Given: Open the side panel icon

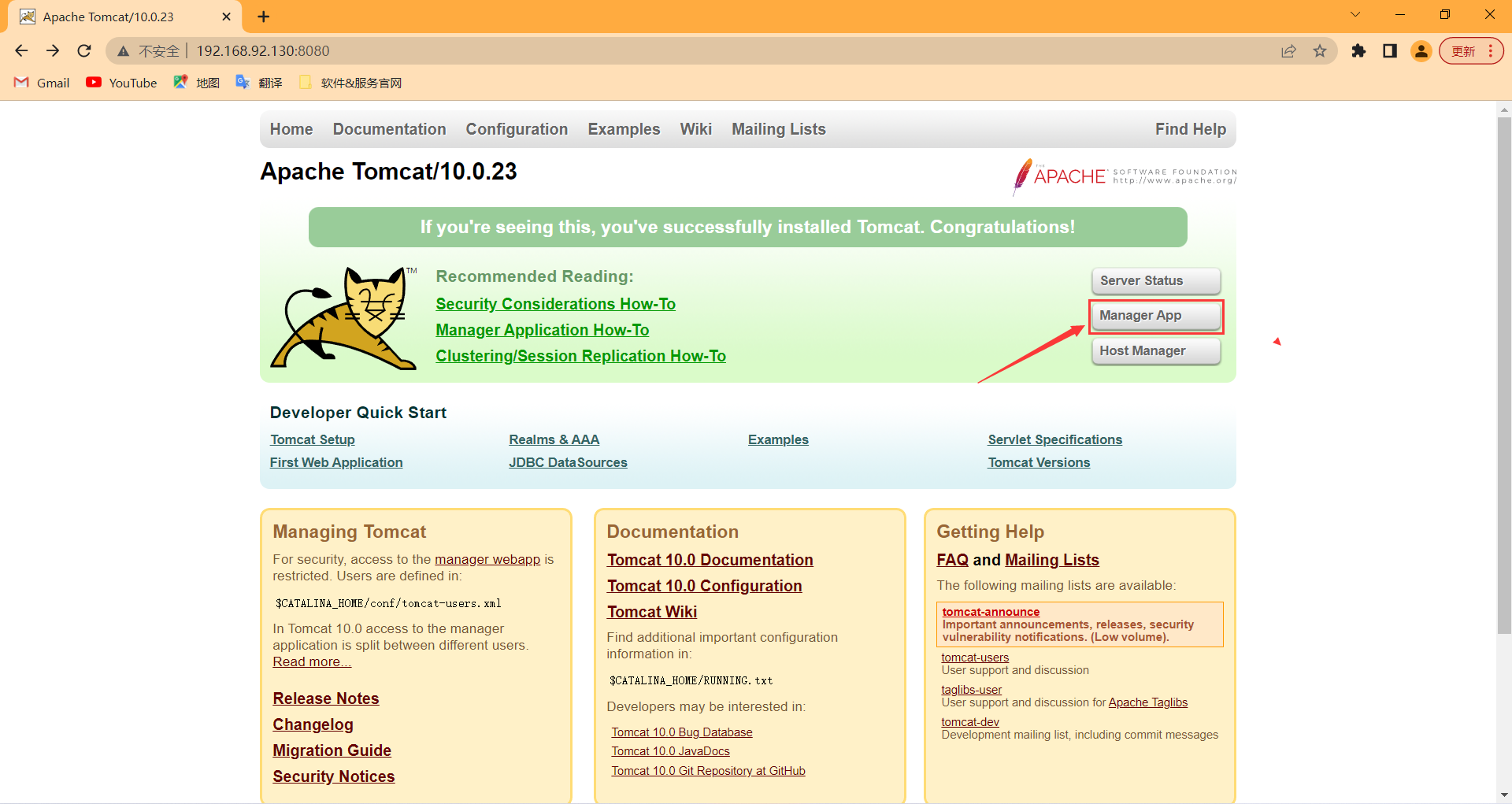Looking at the screenshot, I should 1390,51.
